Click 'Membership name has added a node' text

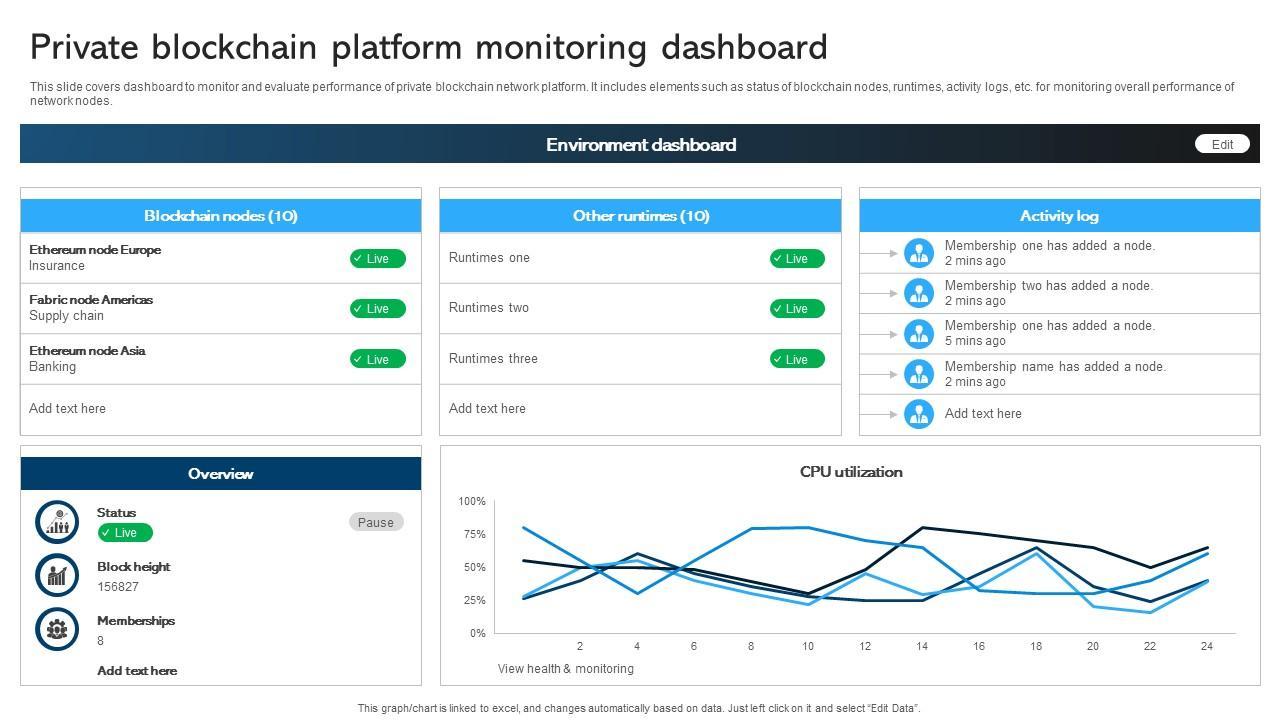(x=1055, y=367)
